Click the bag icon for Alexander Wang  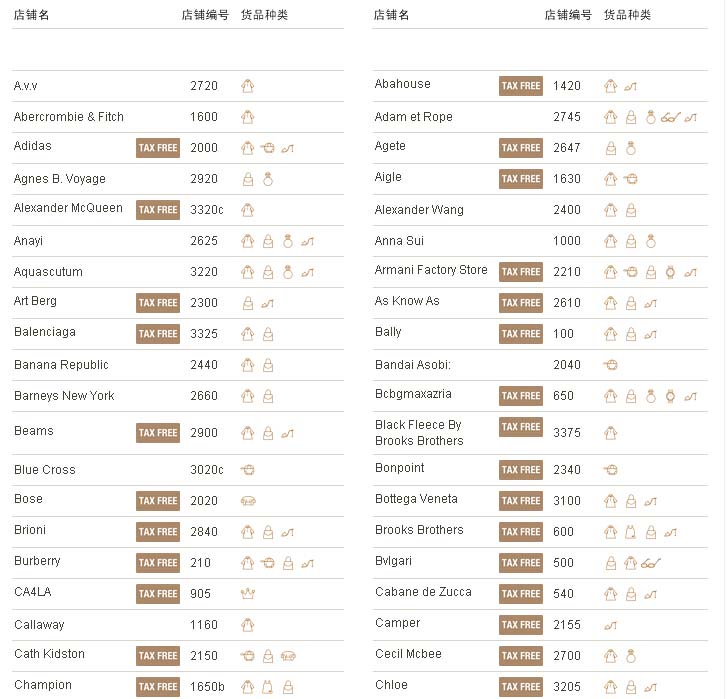[631, 211]
